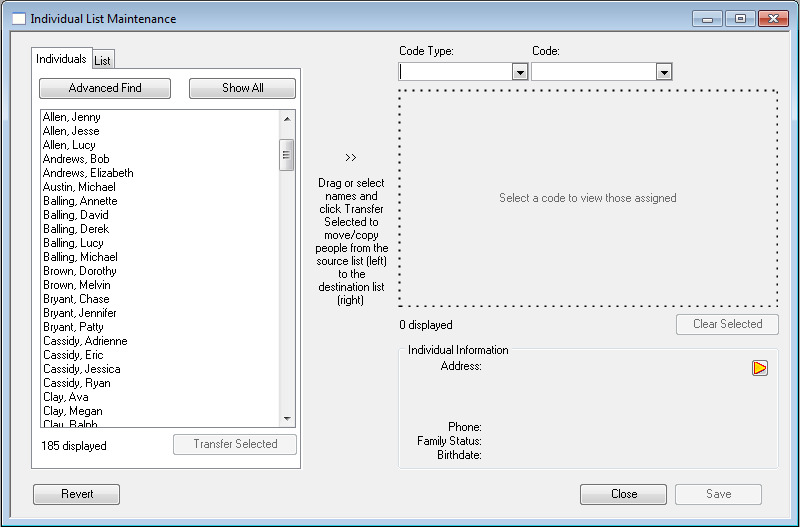800x527 pixels.
Task: Click the Revert button
Action: [x=77, y=494]
